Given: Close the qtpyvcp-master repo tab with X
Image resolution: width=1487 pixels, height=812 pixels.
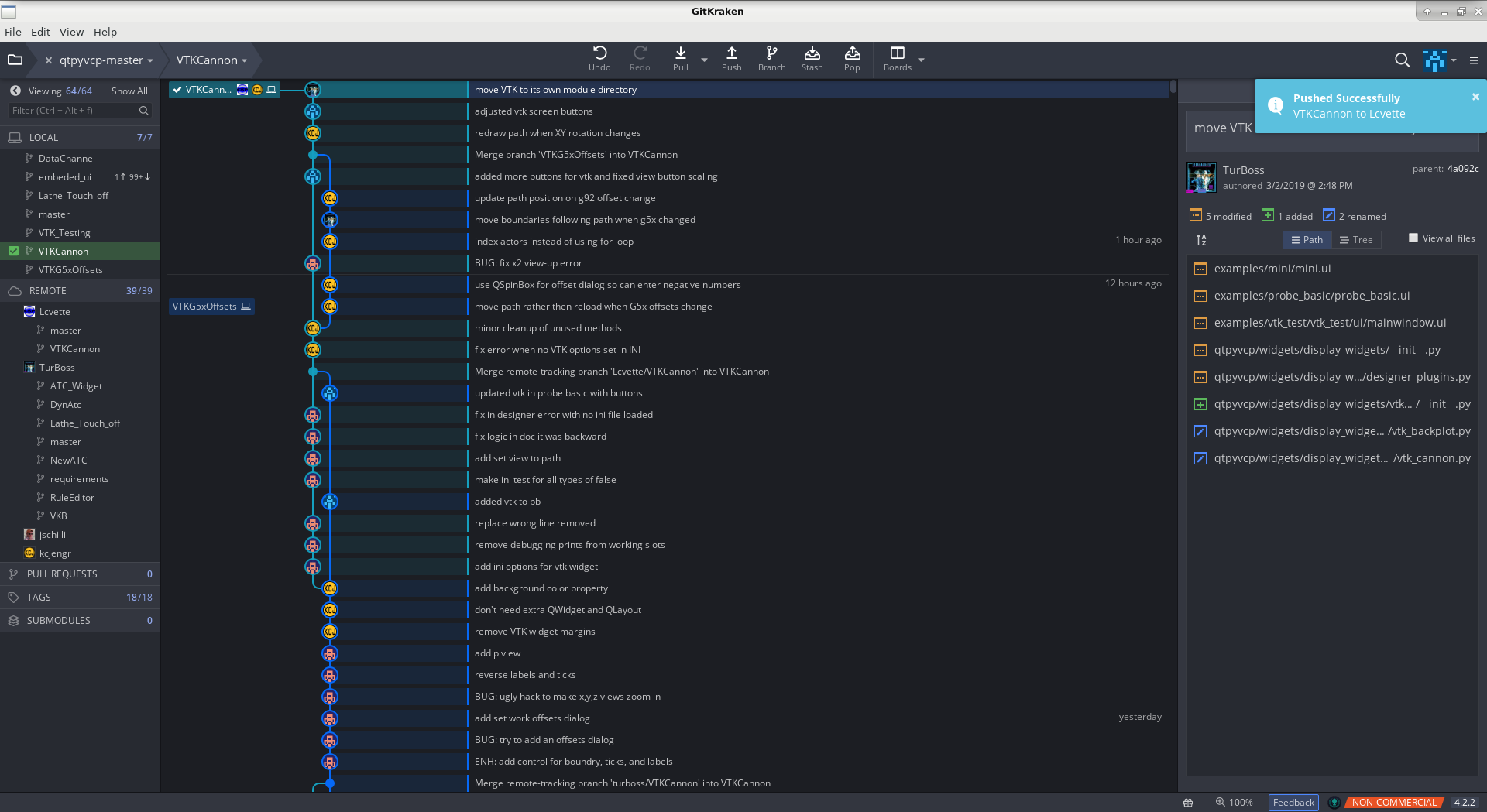Looking at the screenshot, I should (48, 60).
